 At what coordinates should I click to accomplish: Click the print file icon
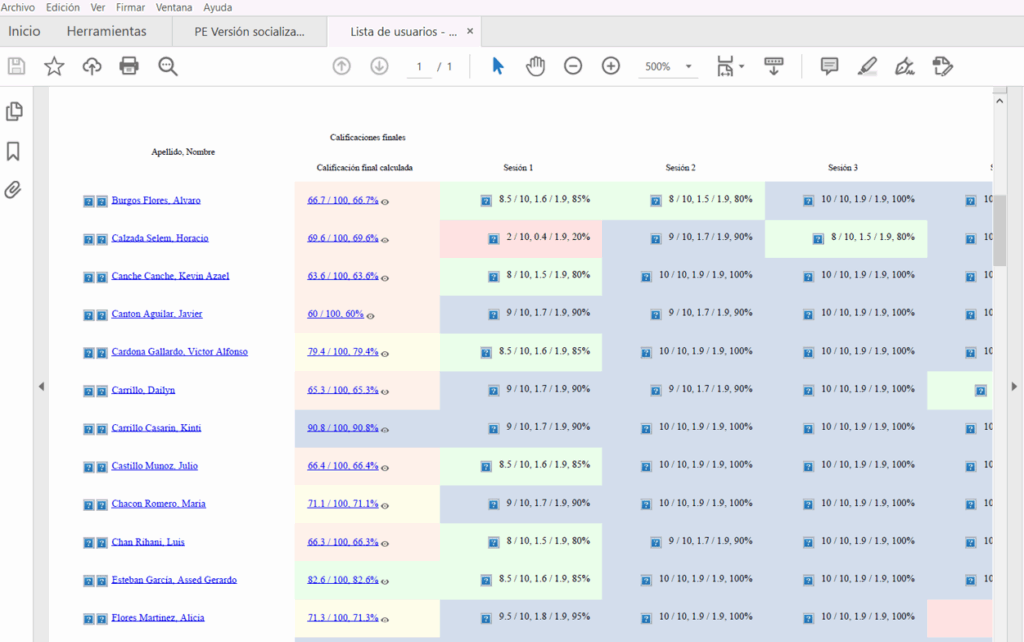129,66
